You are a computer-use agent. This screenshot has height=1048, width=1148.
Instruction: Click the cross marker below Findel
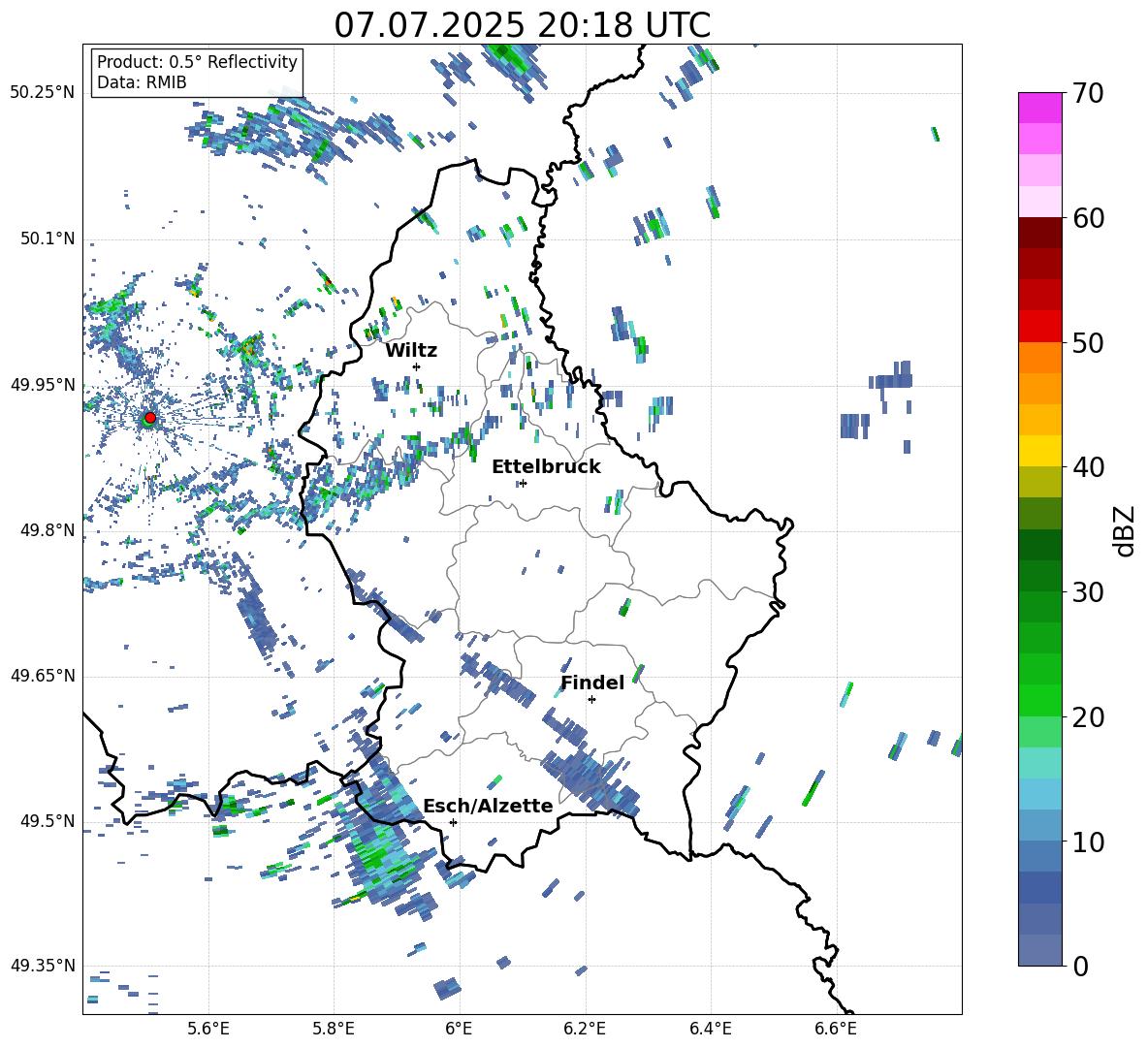click(x=591, y=700)
